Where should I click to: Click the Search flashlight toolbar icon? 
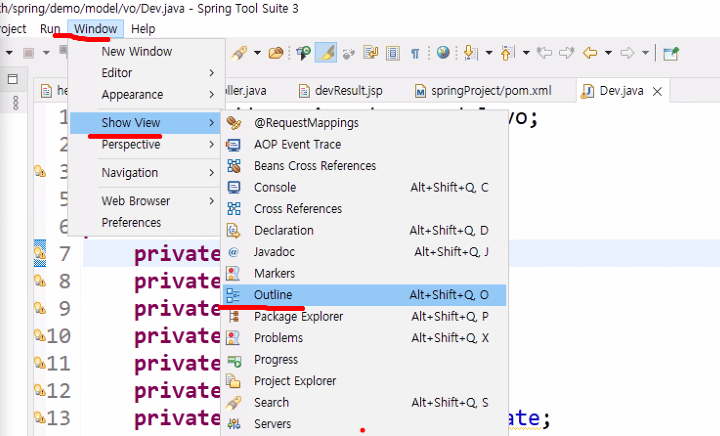239,53
